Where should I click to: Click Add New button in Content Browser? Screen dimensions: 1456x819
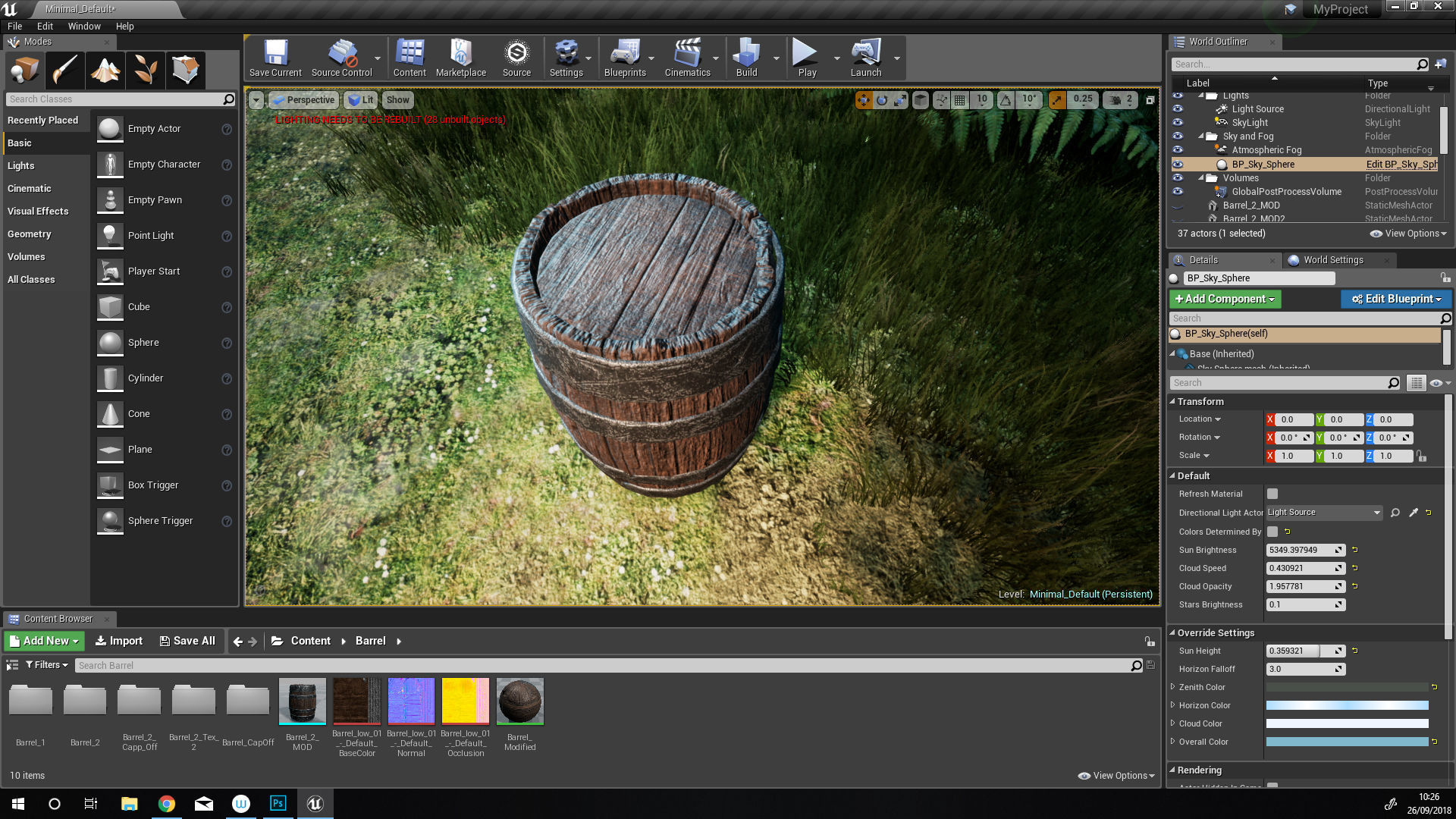[x=45, y=642]
